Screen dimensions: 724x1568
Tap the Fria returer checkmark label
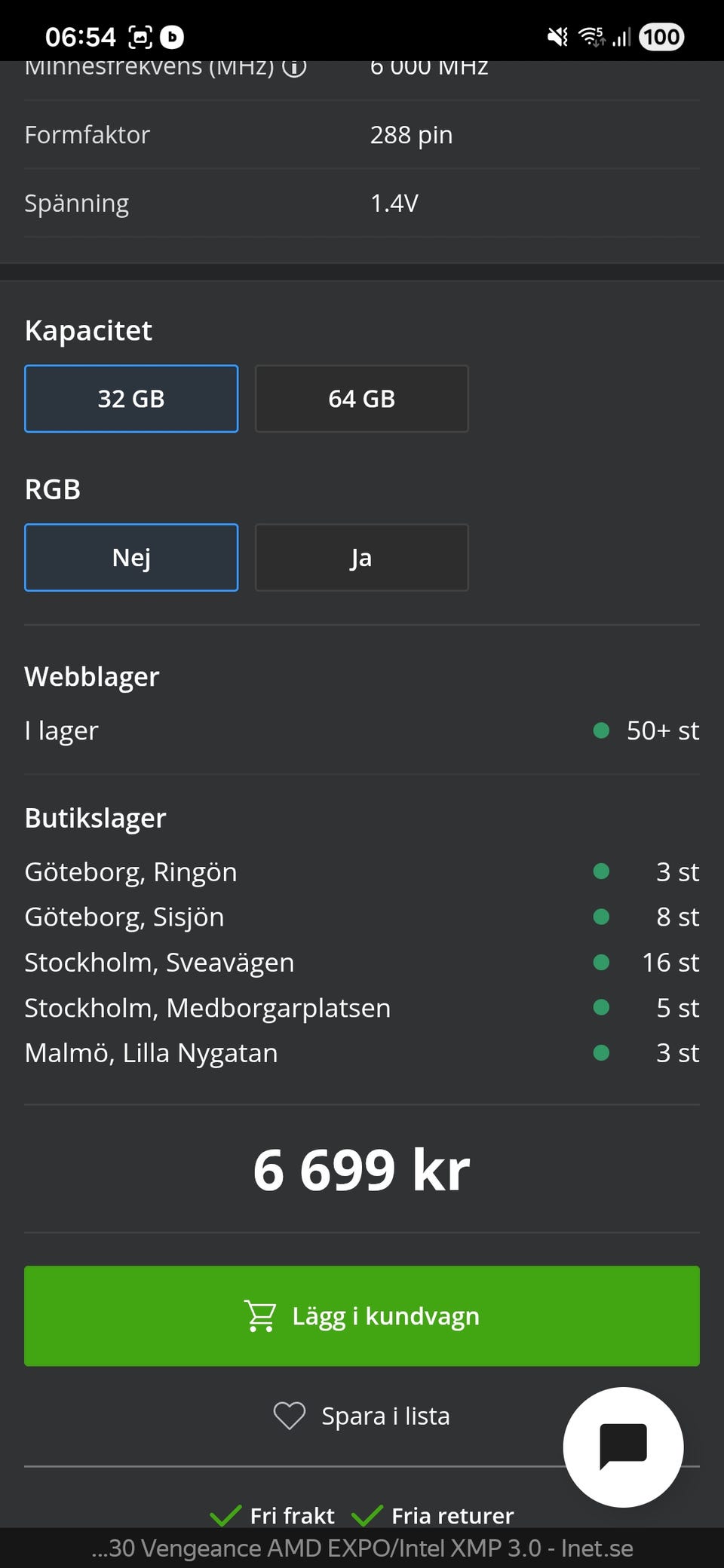[452, 1515]
